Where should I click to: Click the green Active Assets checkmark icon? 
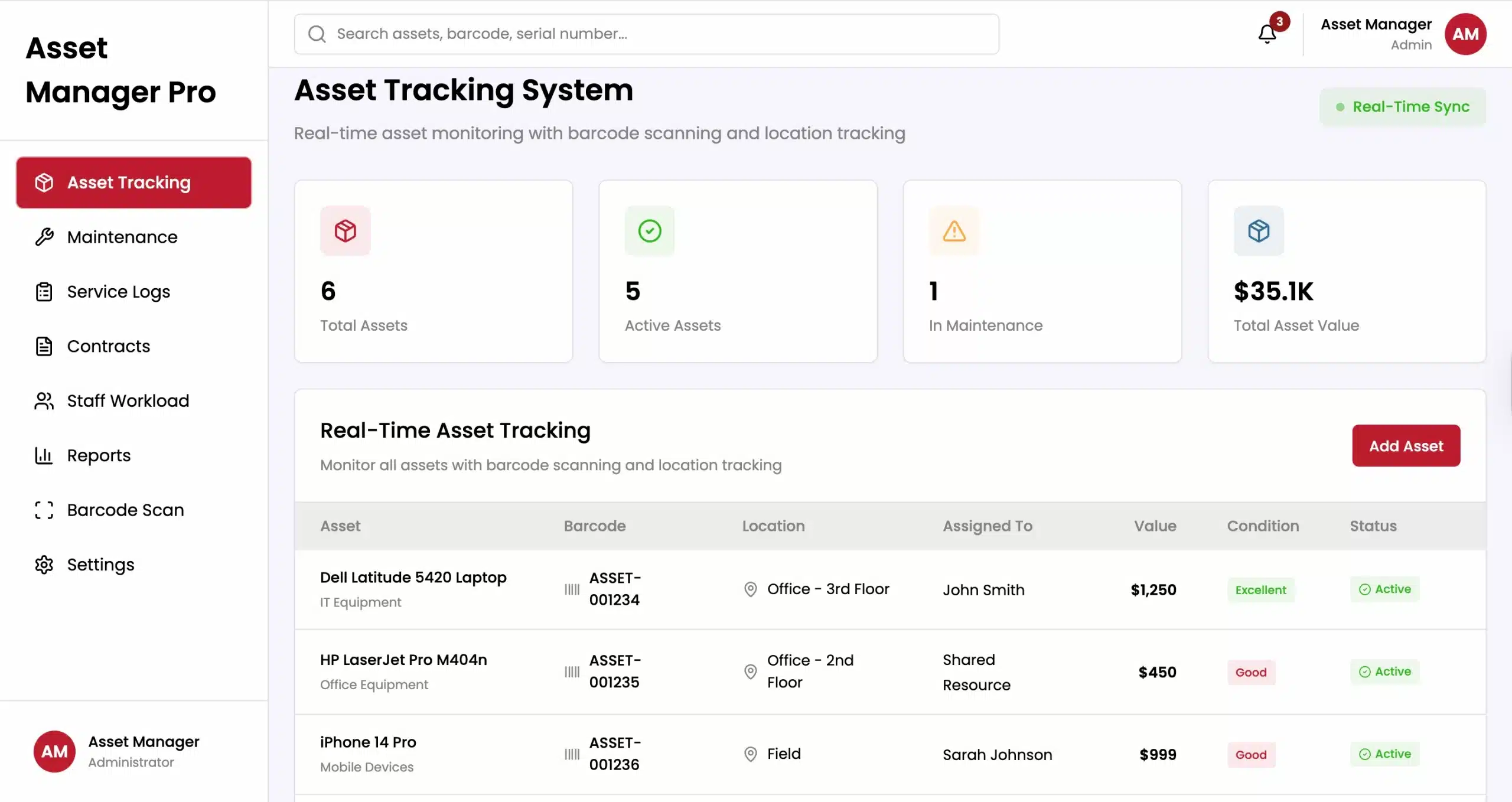pos(650,231)
